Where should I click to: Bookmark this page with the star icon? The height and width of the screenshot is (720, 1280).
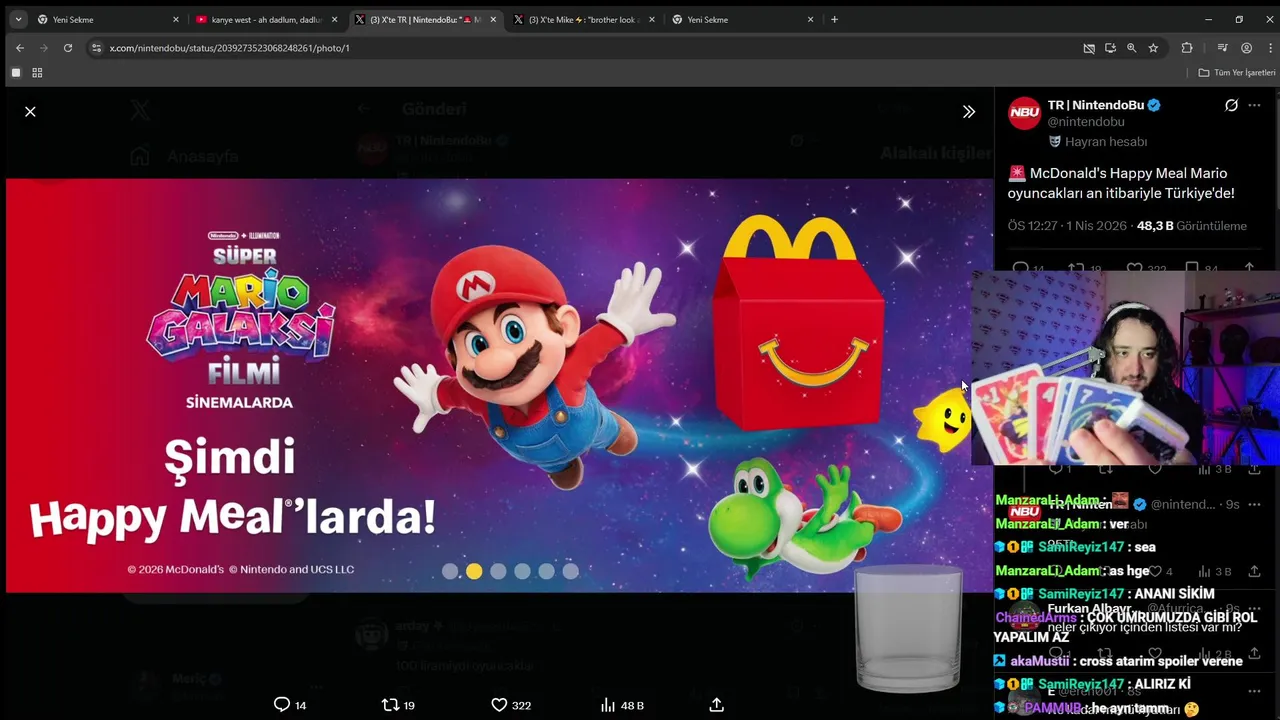pos(1153,48)
